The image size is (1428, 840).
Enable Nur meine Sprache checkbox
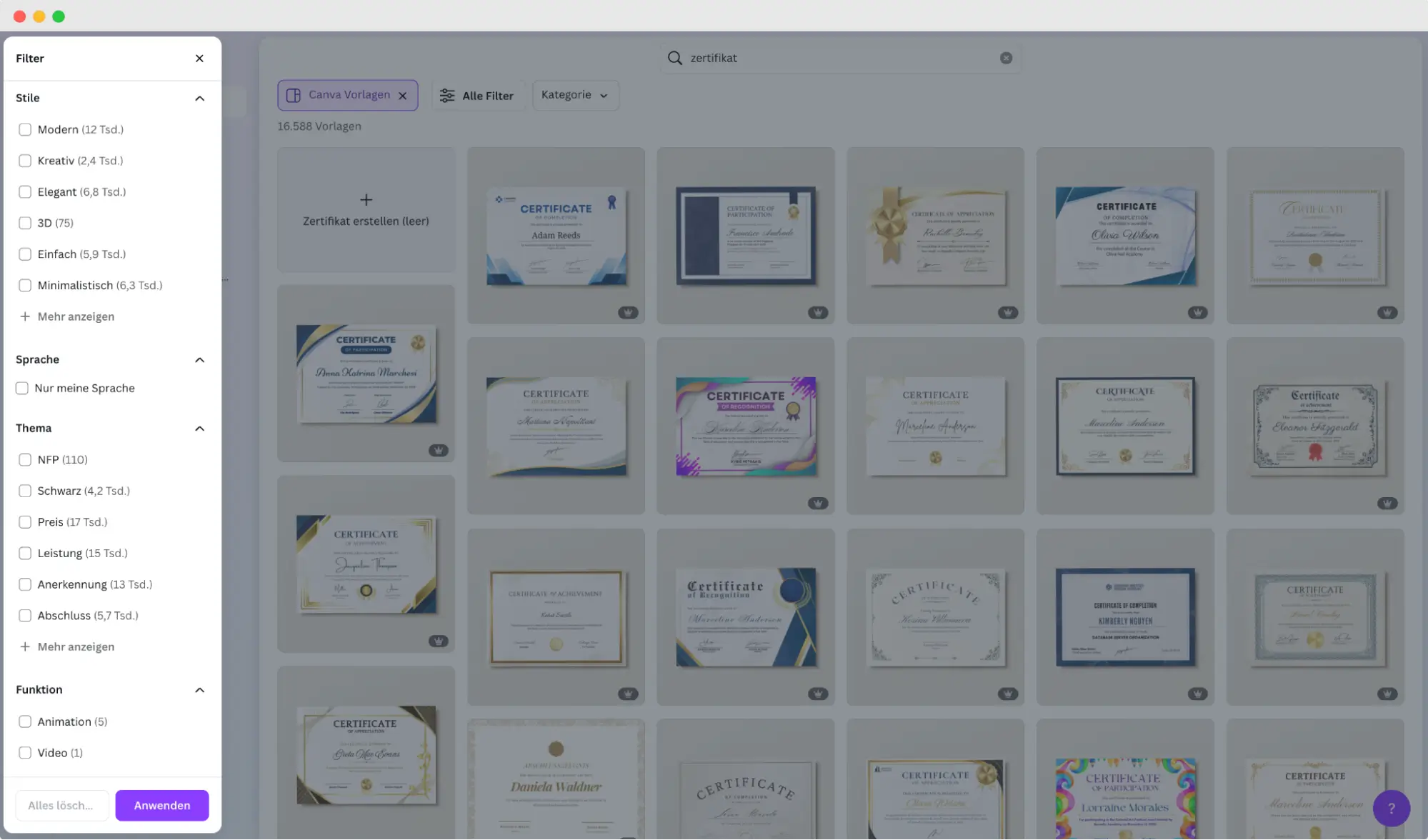click(22, 388)
